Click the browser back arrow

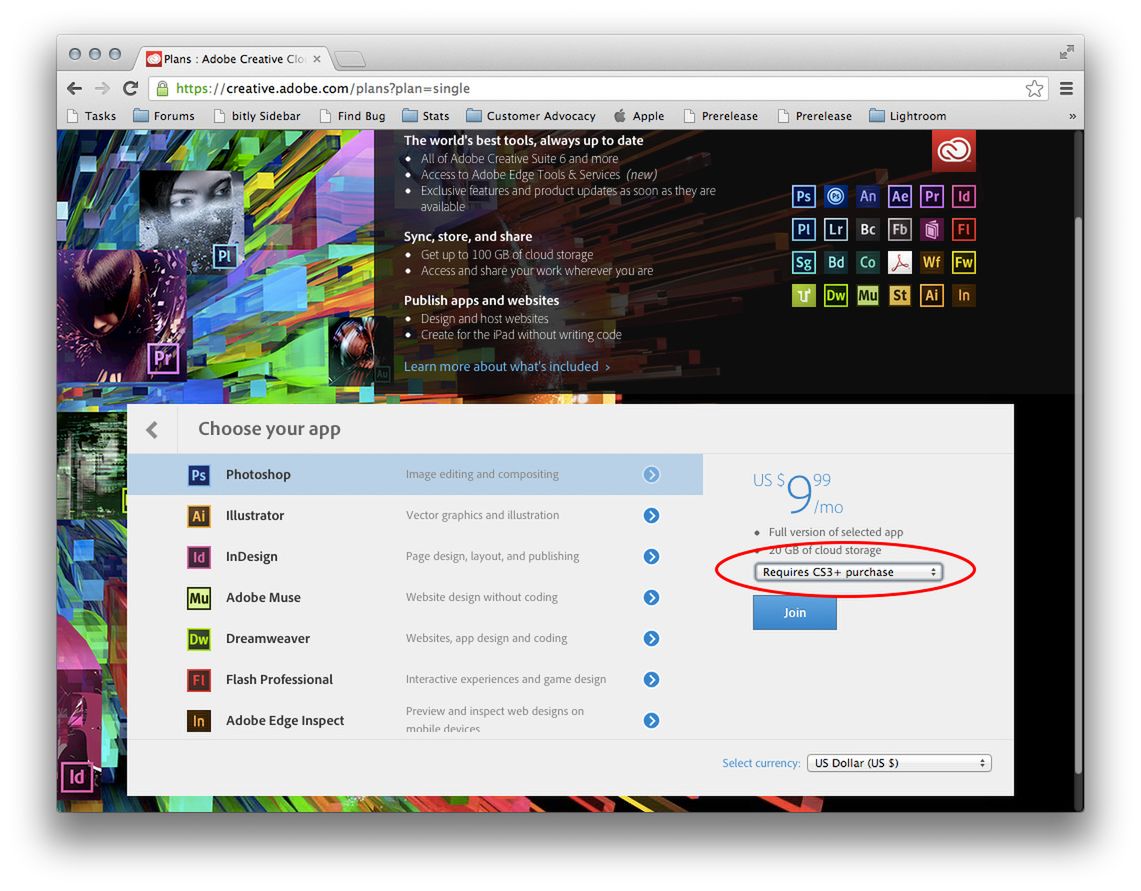pos(74,88)
